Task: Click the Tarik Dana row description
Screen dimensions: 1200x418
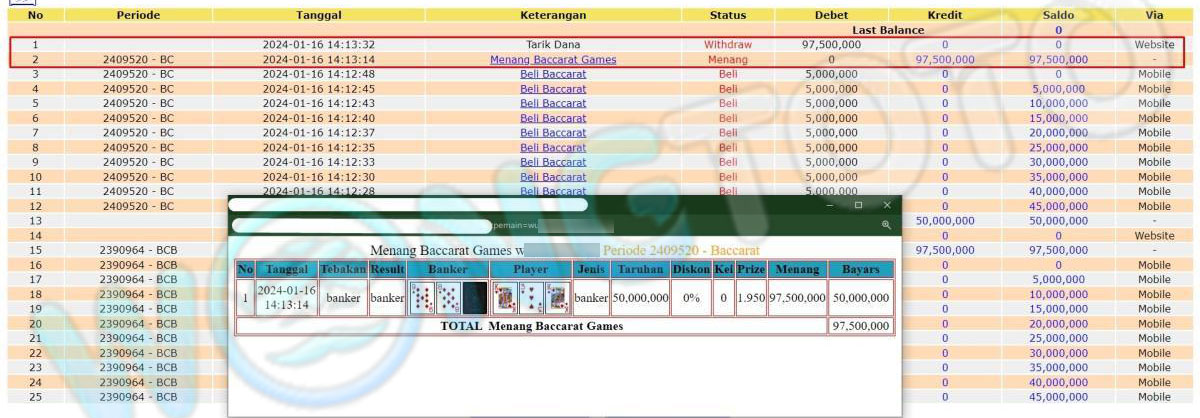Action: [x=553, y=45]
